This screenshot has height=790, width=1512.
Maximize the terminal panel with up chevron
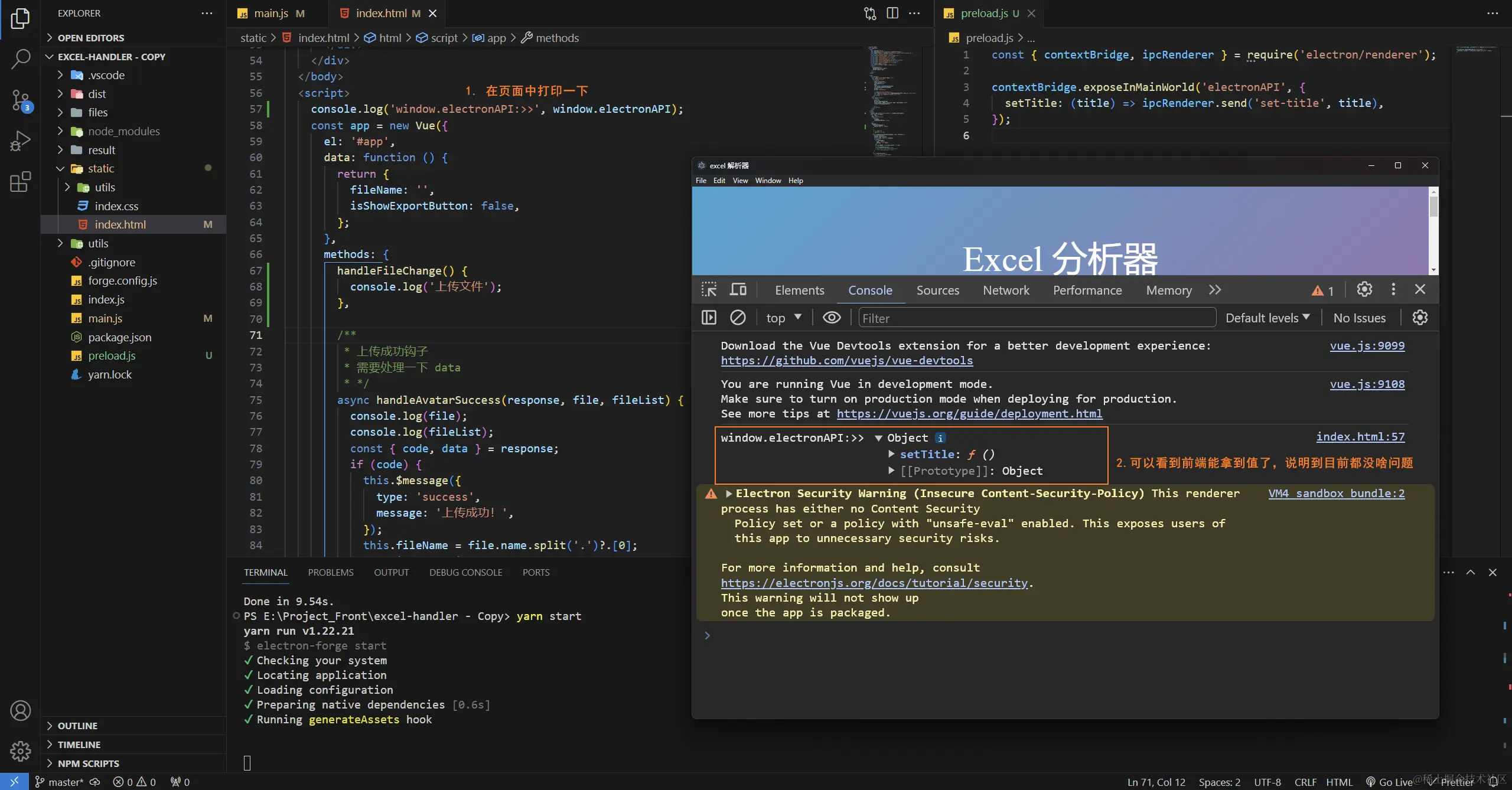[1471, 572]
